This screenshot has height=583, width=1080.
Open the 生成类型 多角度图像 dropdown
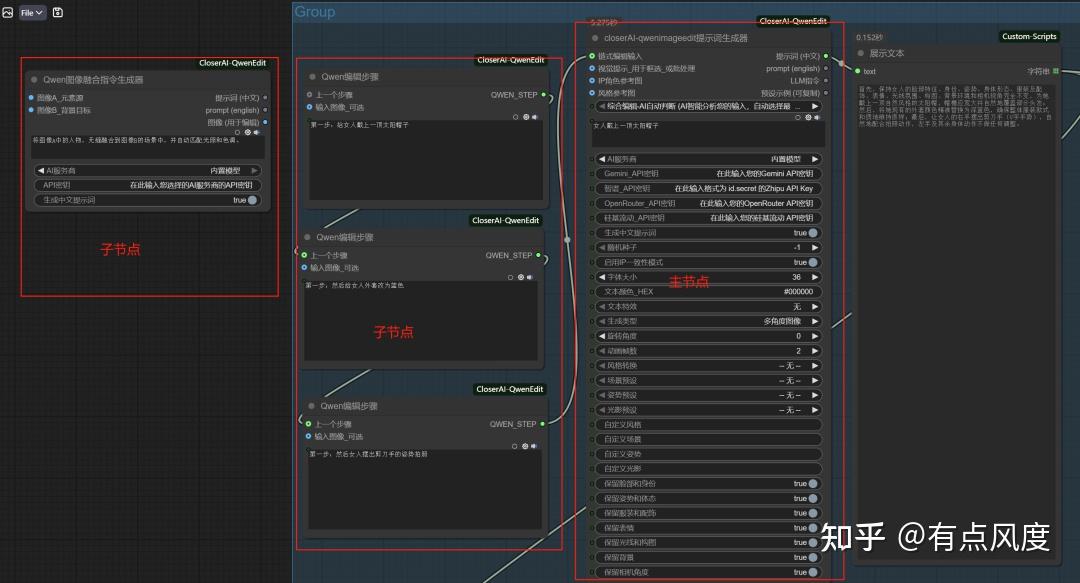click(x=707, y=321)
